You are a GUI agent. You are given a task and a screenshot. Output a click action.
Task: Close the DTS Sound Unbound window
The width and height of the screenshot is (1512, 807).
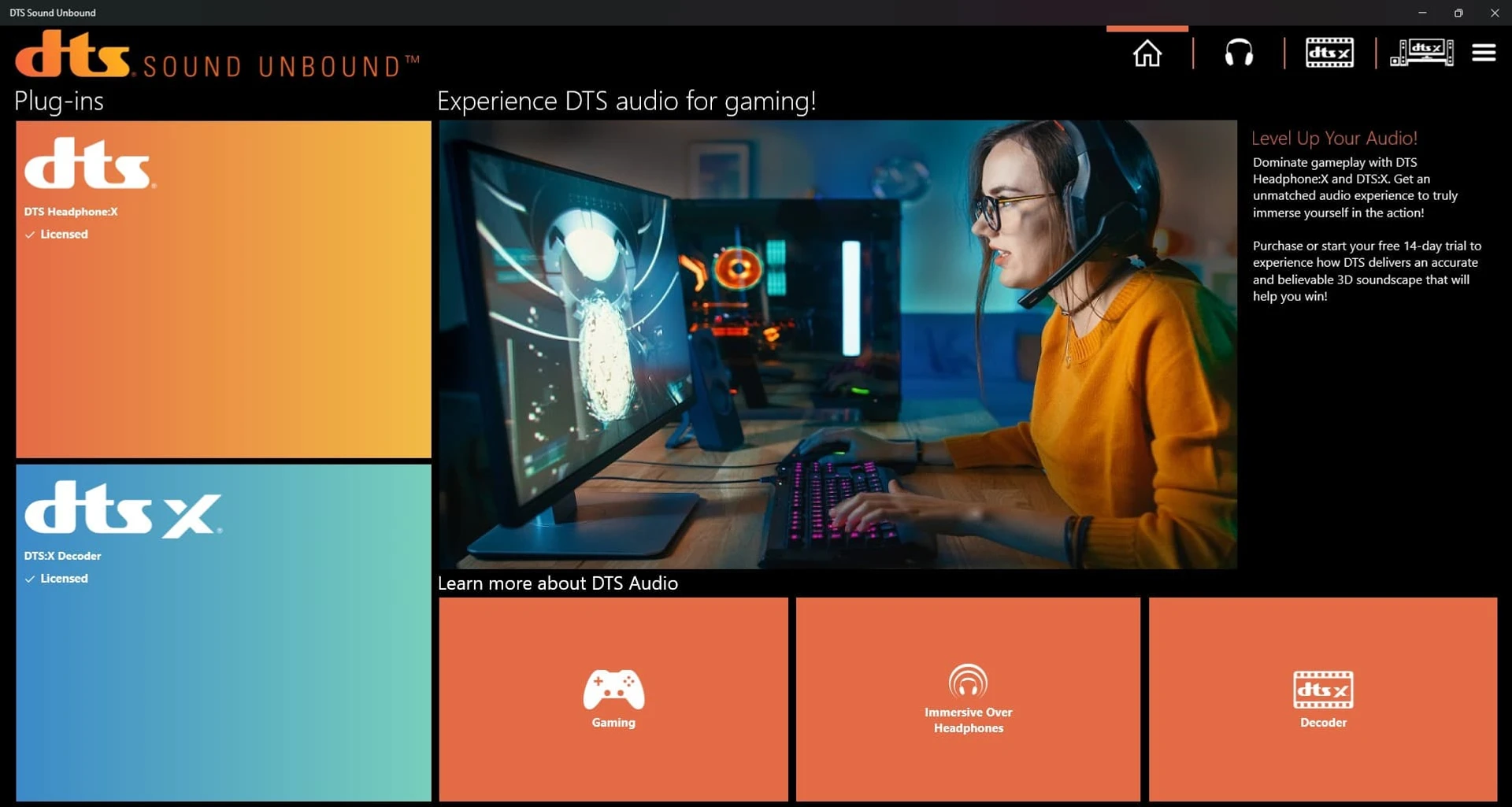(x=1495, y=13)
